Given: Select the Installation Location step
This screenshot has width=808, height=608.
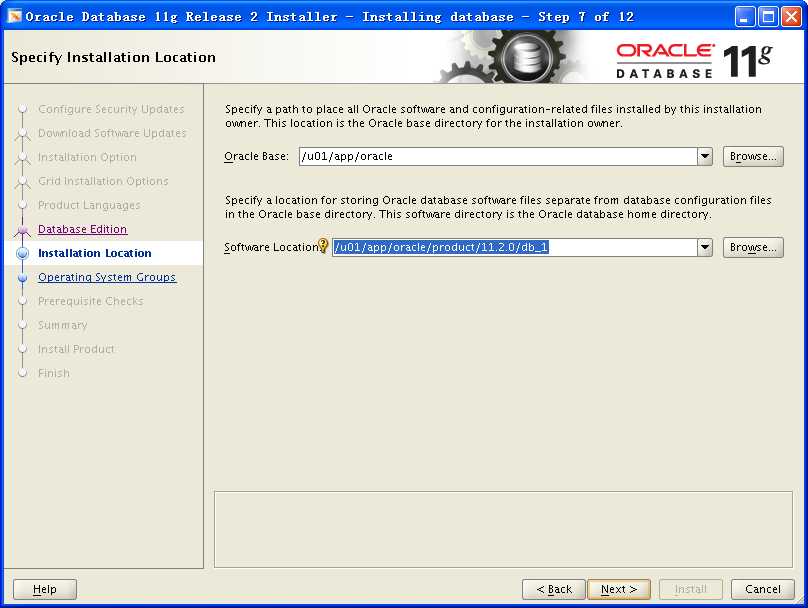Looking at the screenshot, I should pos(95,253).
